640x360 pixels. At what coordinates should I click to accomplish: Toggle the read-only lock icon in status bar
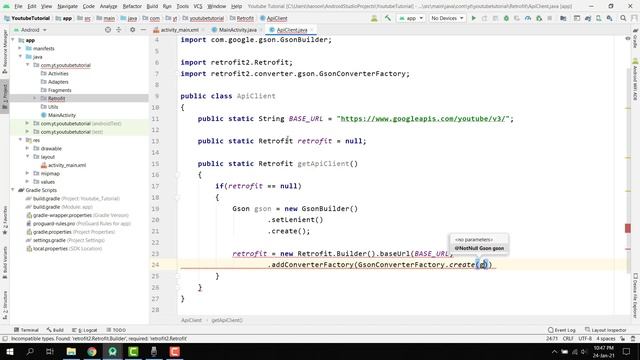622,338
